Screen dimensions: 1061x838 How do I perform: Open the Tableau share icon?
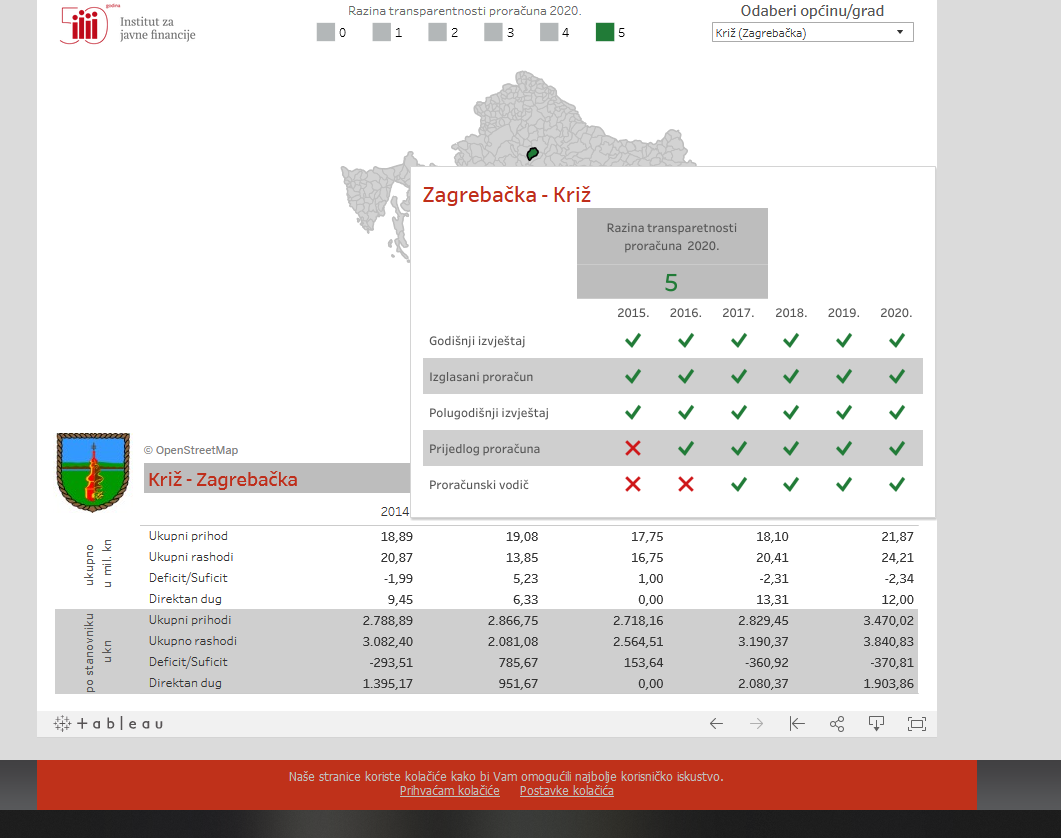[x=837, y=724]
